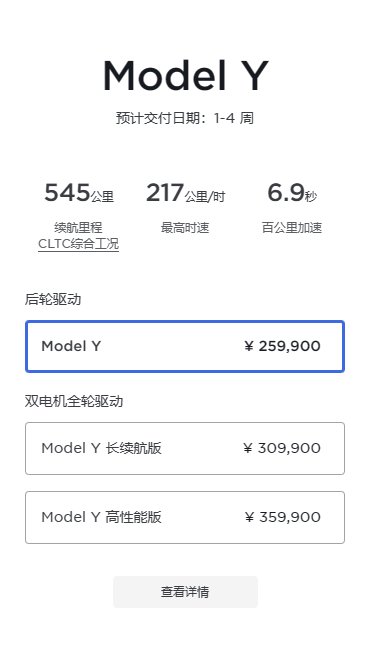Viewport: 386px width, 647px height.
Task: Click the 后轮驱动 section heading
Action: coord(53,299)
